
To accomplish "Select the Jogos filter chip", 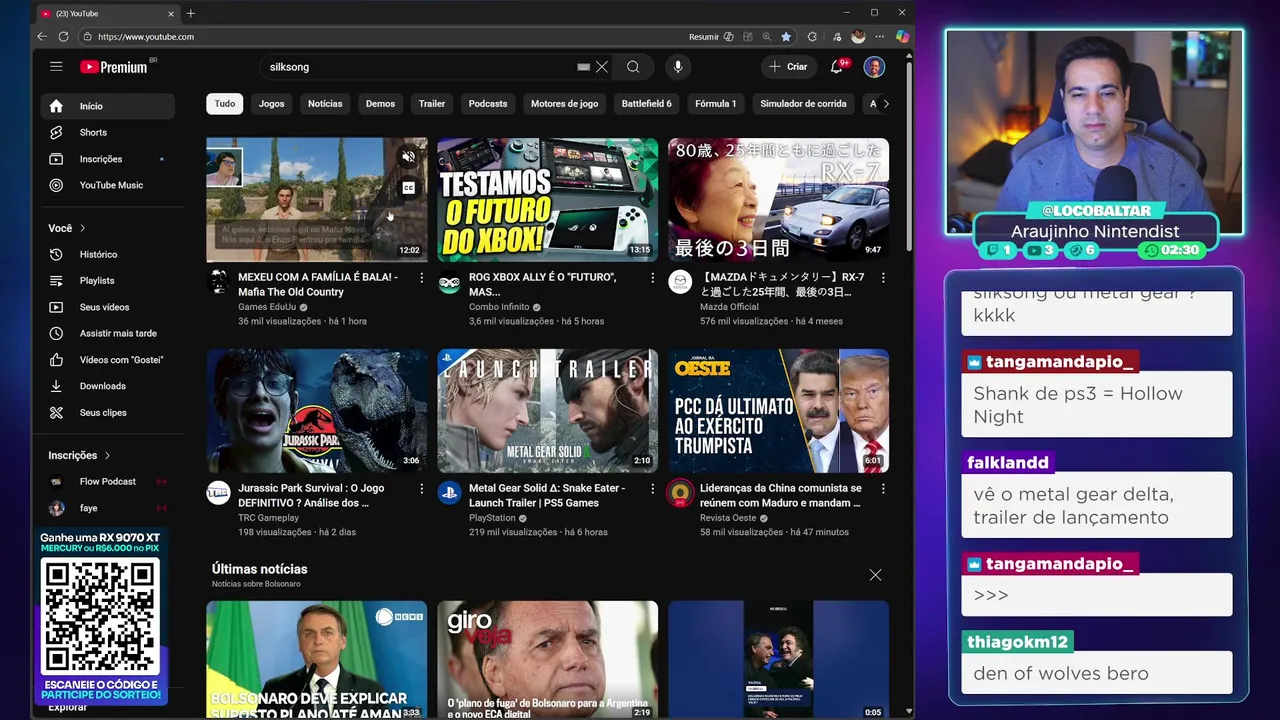I will pyautogui.click(x=271, y=104).
